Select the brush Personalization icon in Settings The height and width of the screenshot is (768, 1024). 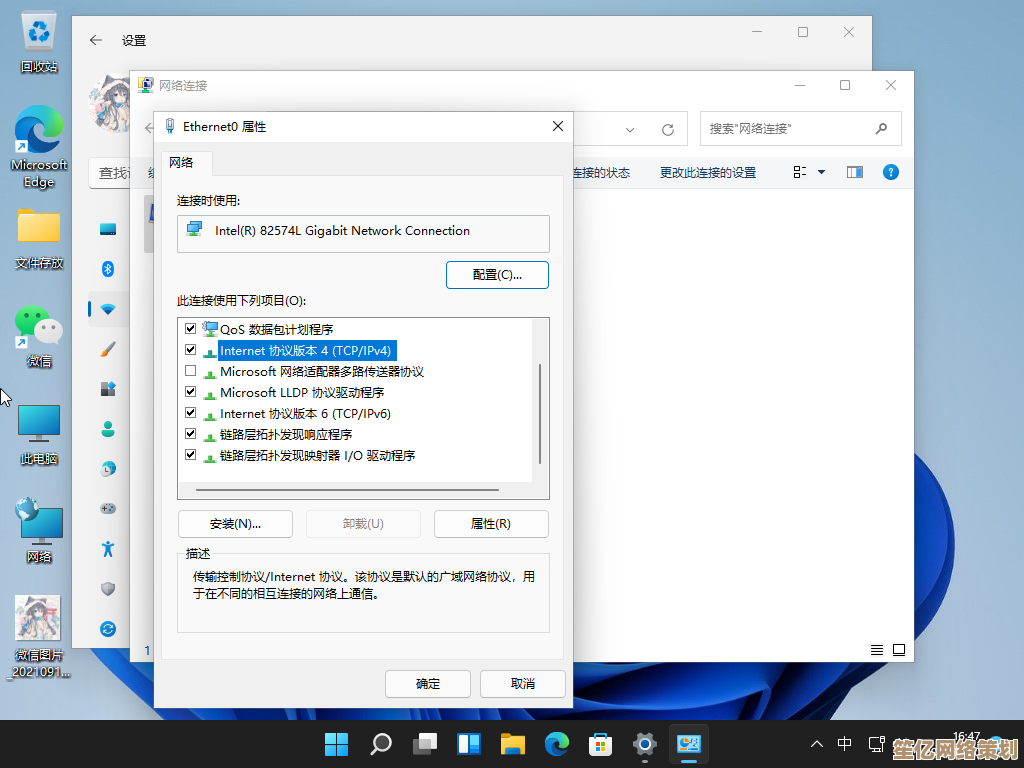tap(108, 349)
